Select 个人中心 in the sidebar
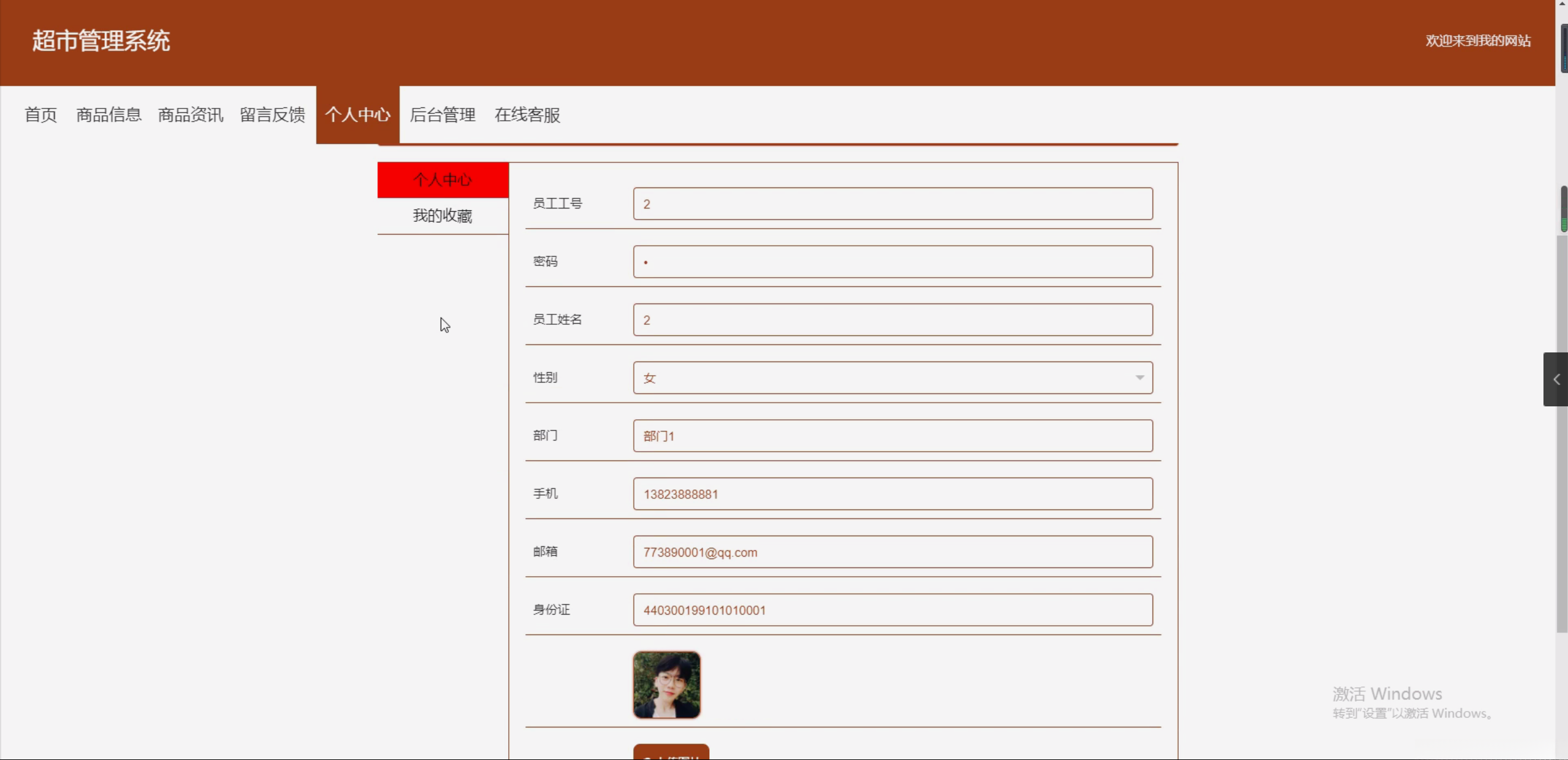 tap(443, 180)
